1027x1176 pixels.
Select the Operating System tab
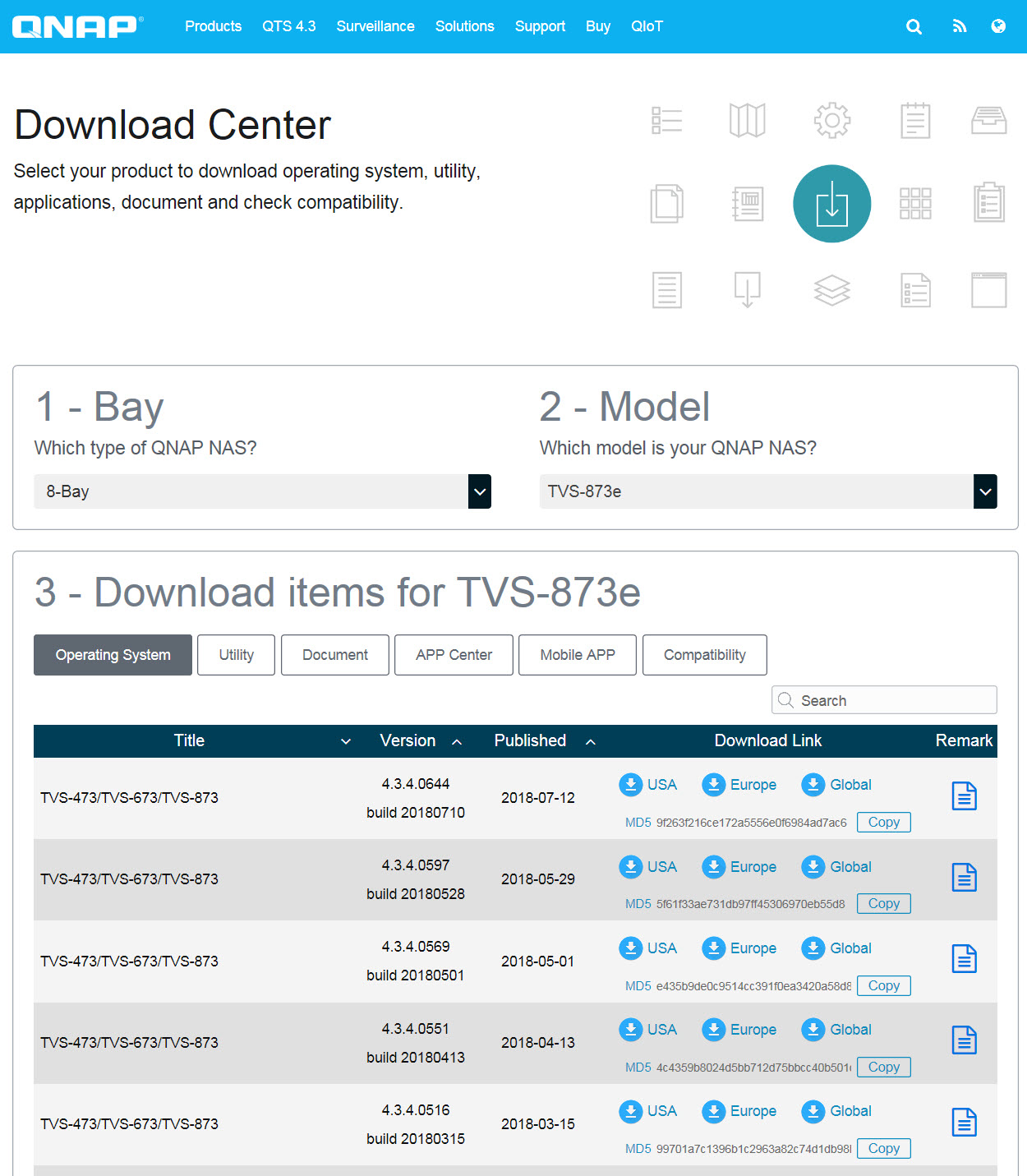(x=113, y=655)
